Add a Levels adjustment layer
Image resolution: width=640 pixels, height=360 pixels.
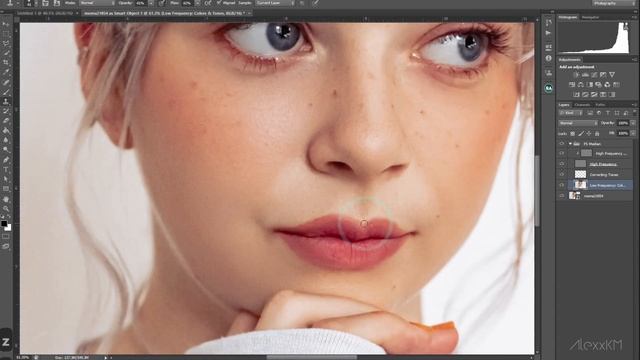[x=585, y=75]
